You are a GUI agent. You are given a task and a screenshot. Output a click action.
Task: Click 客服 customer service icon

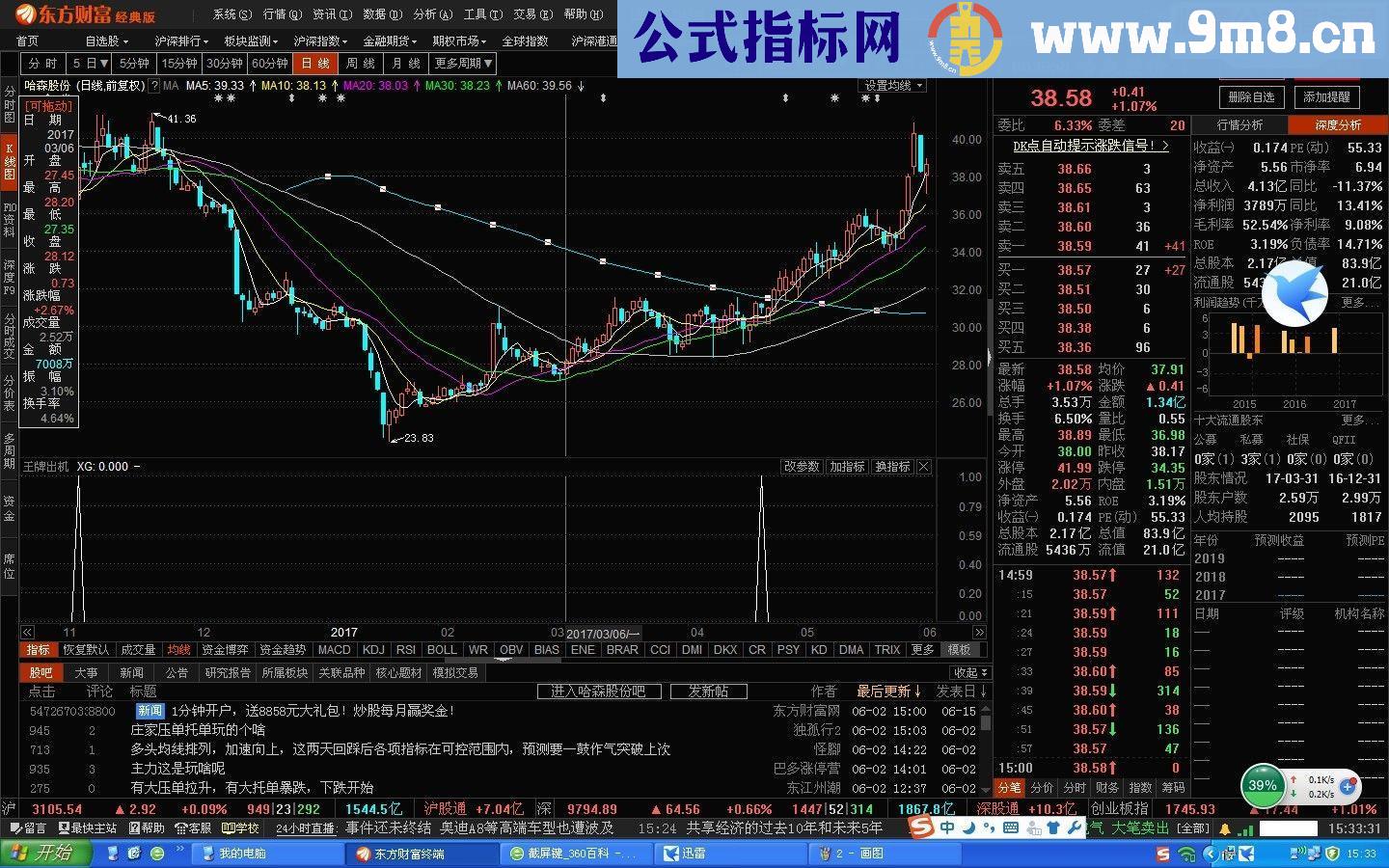tap(193, 827)
